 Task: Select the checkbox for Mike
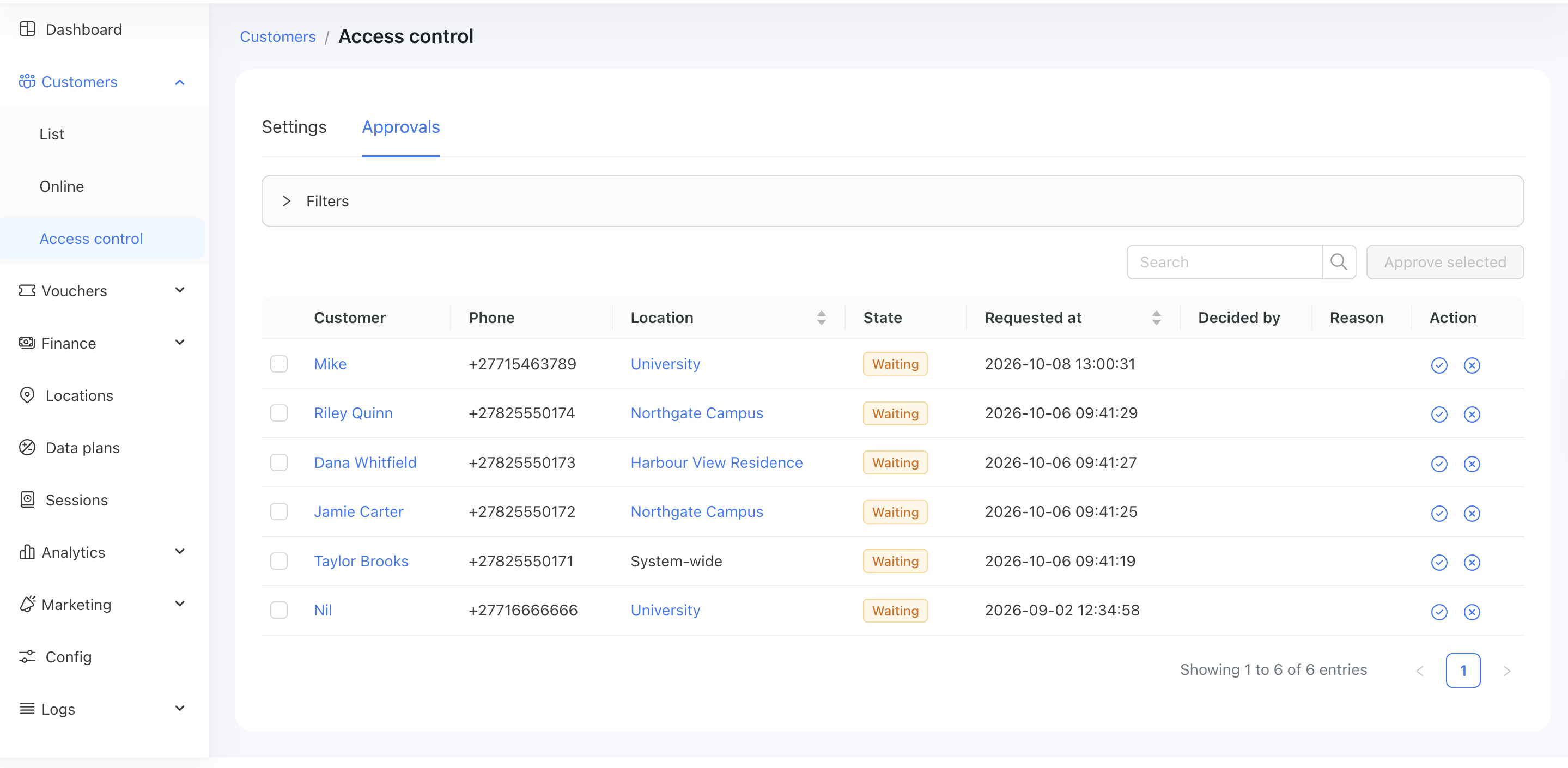pos(279,364)
